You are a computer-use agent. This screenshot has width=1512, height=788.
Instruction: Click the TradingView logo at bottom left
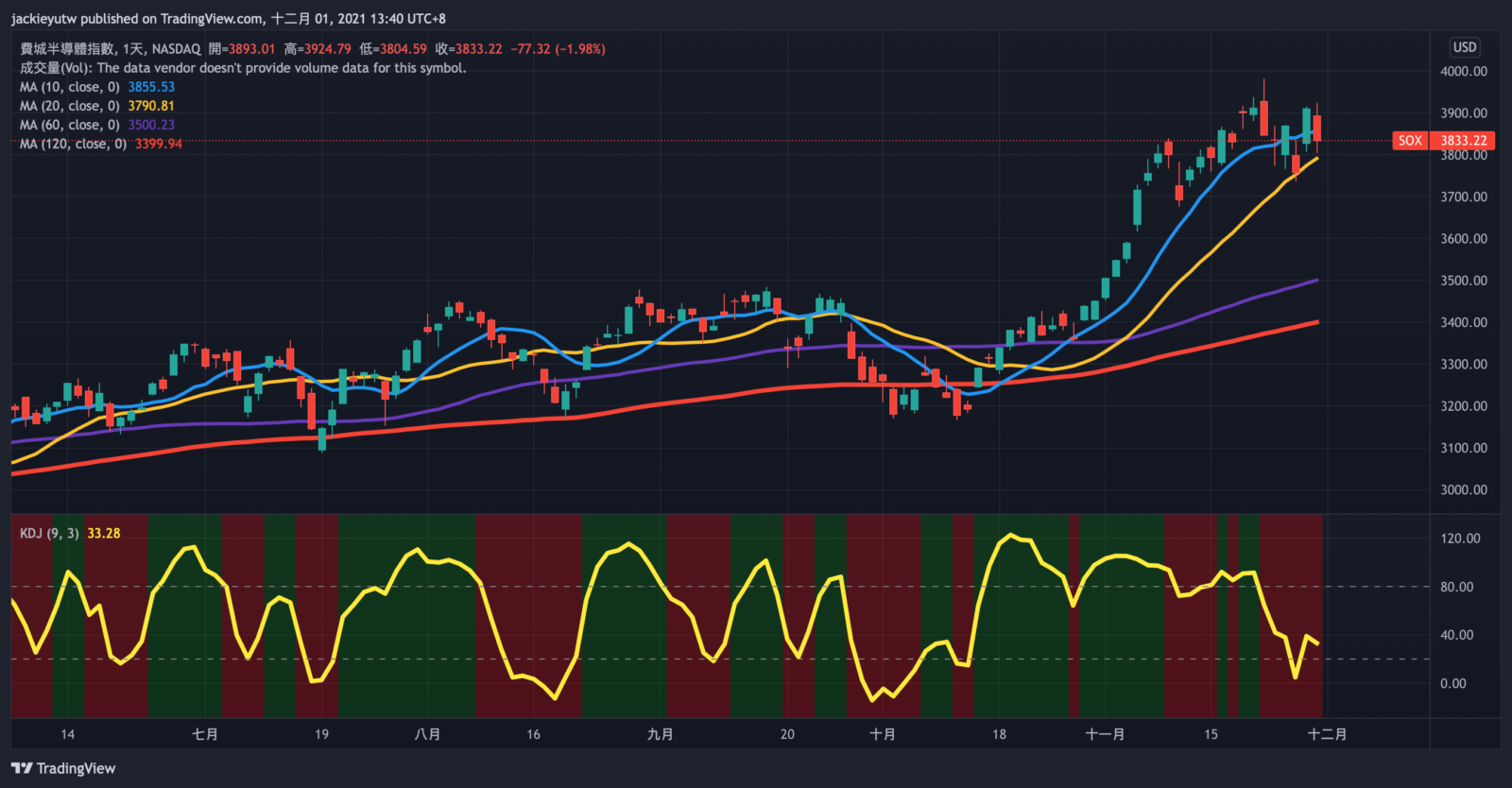click(x=63, y=768)
